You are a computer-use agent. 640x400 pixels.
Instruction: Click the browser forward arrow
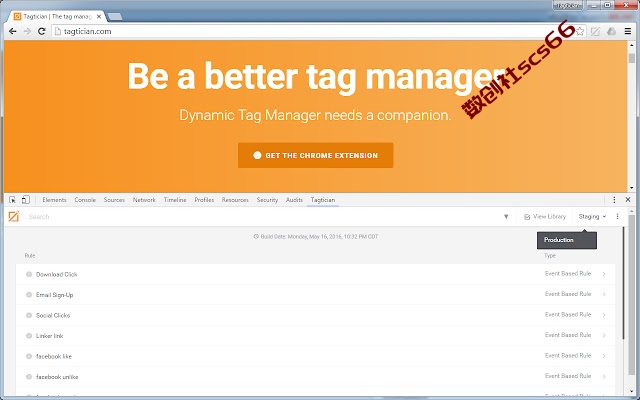point(27,31)
